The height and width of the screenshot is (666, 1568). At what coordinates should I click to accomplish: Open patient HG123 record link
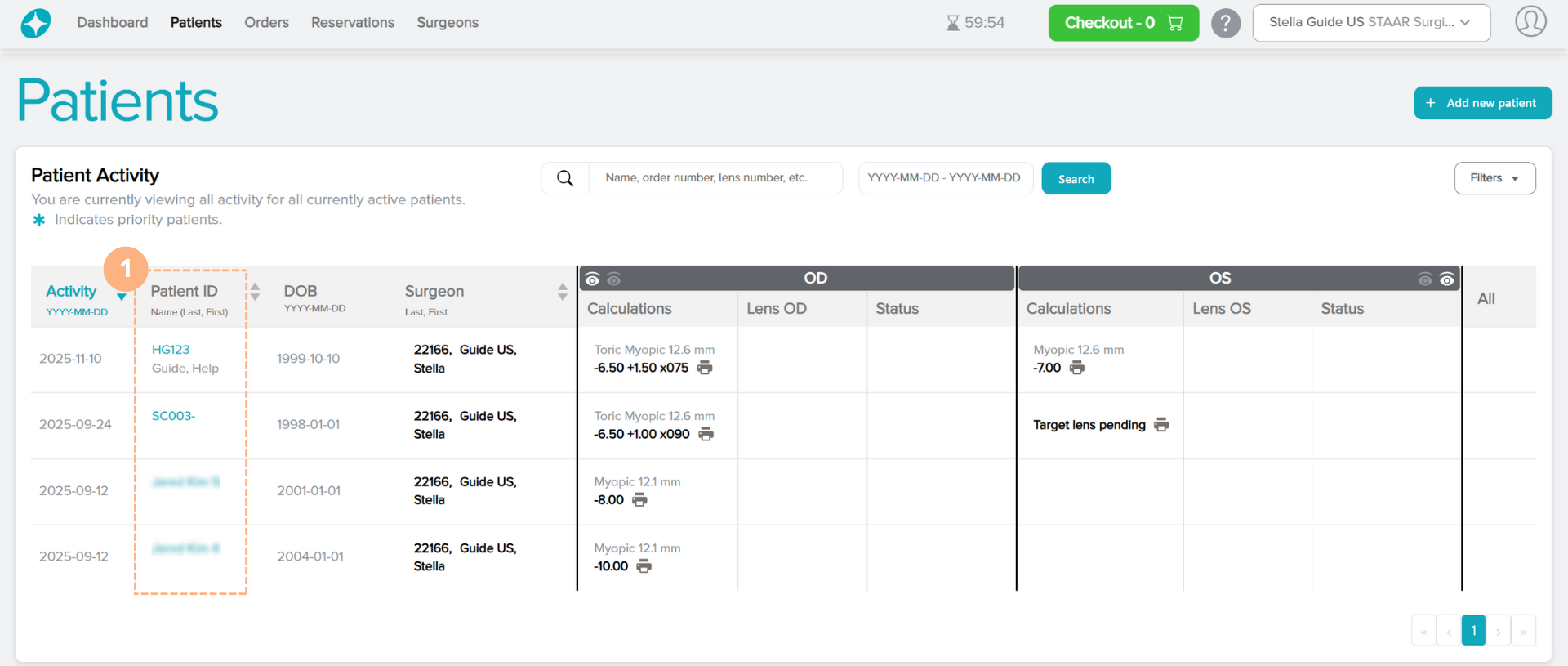171,350
